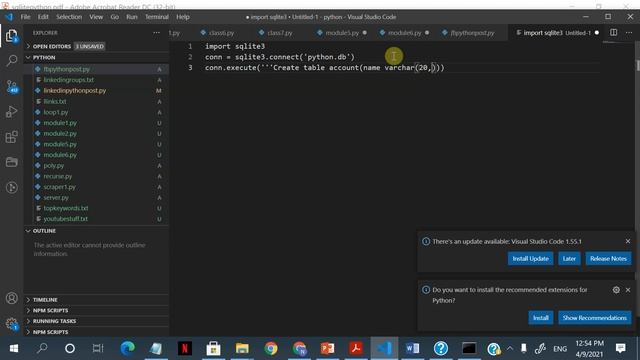
Task: Place cursor on line 2 of code
Action: click(x=280, y=57)
